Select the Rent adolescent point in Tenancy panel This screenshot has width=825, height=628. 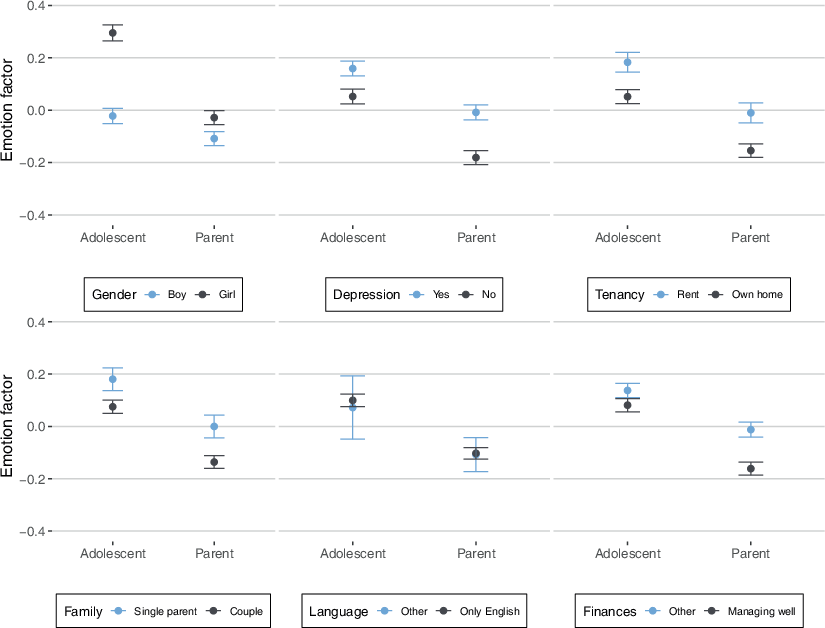[x=628, y=62]
